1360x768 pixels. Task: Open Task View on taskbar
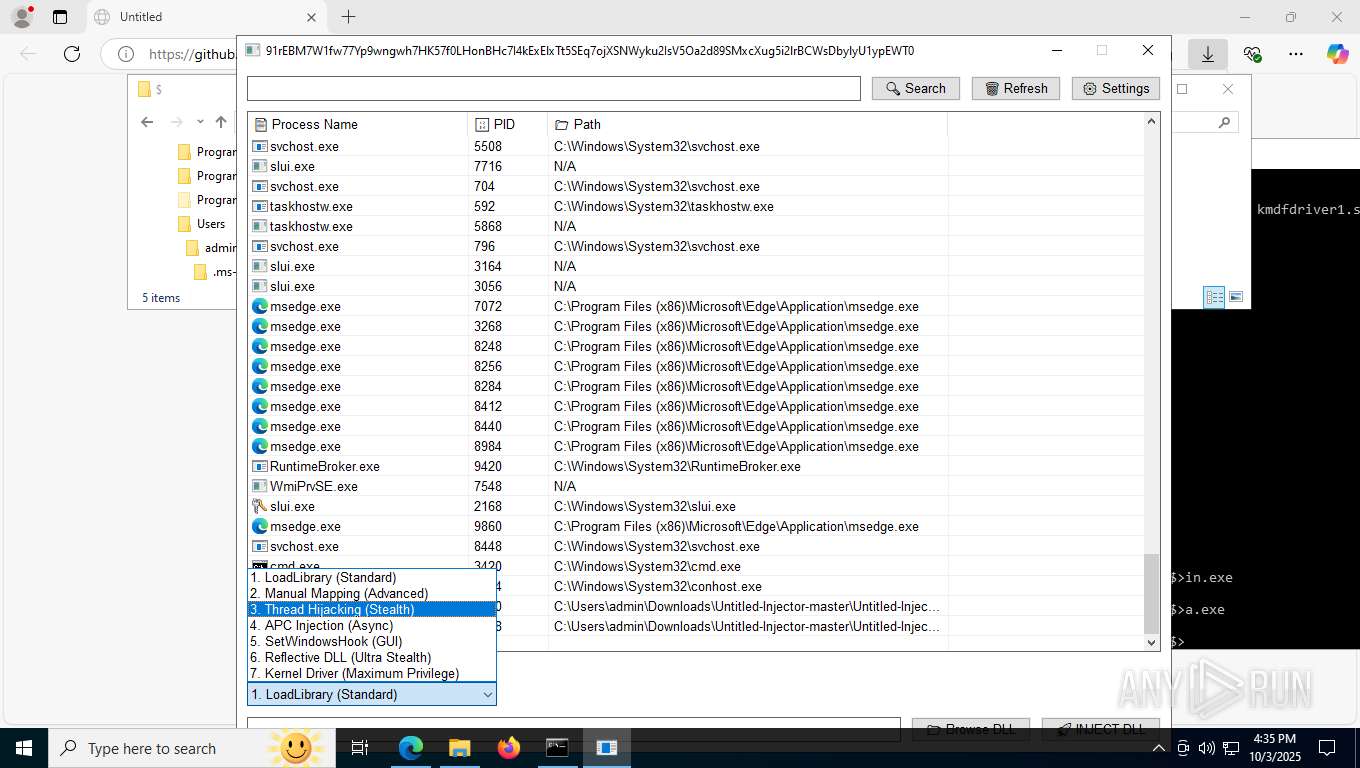pos(360,748)
